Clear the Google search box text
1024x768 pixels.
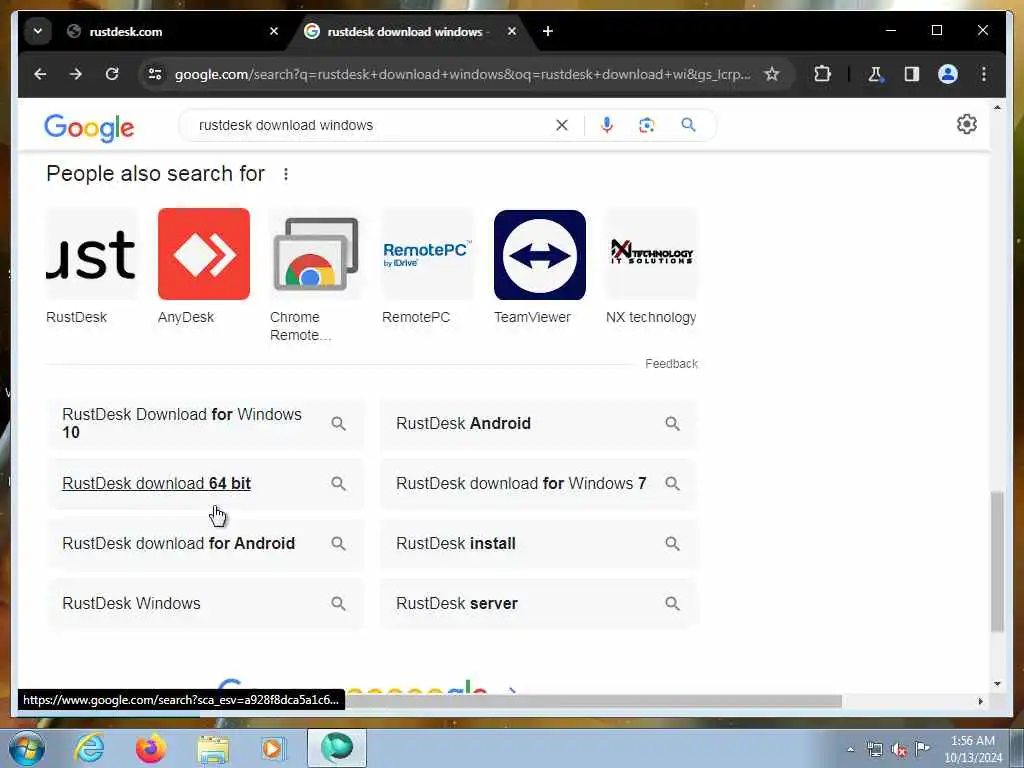[562, 125]
